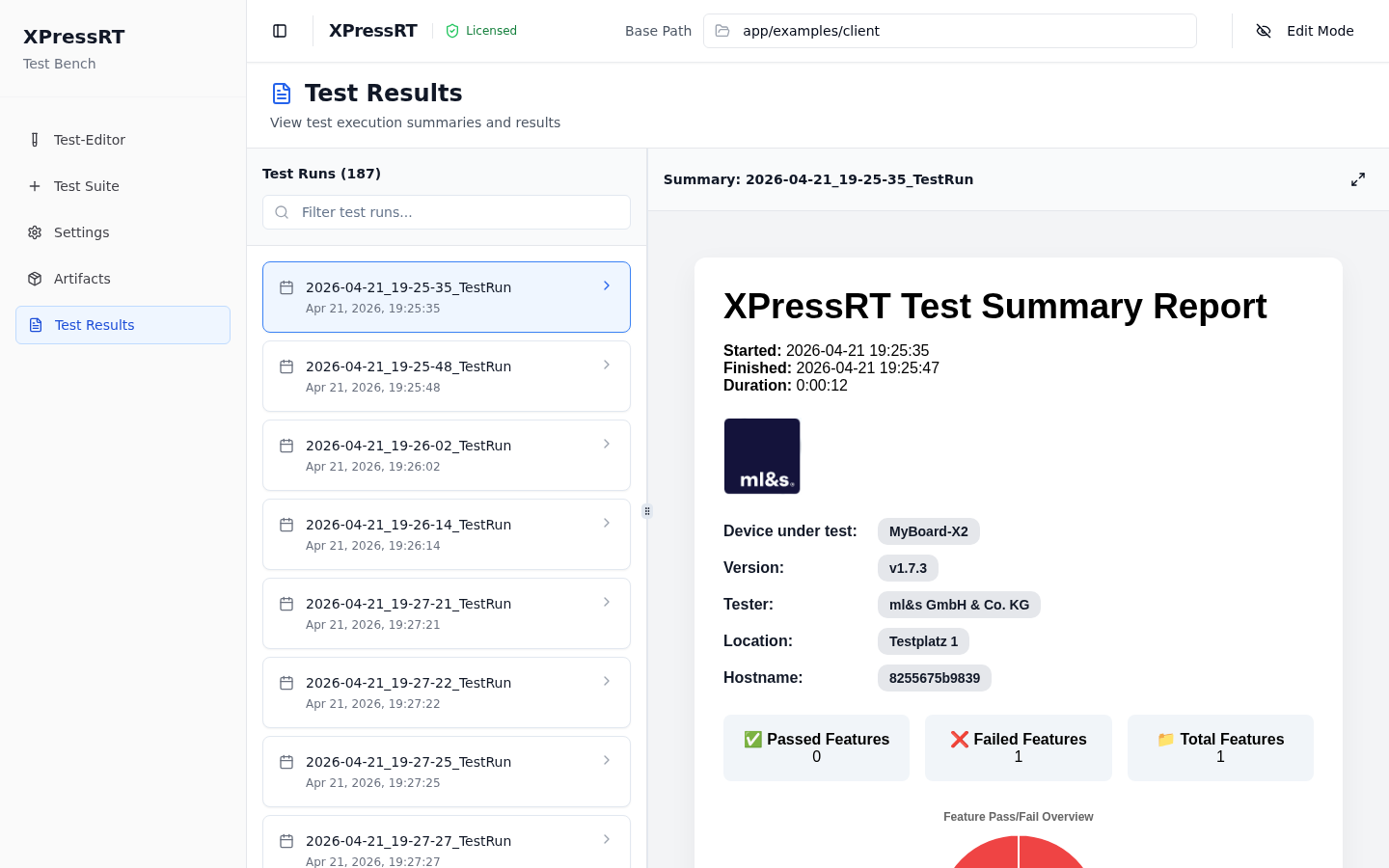This screenshot has height=868, width=1389.
Task: Click calendar icon of 19-27-27 test run
Action: point(286,841)
